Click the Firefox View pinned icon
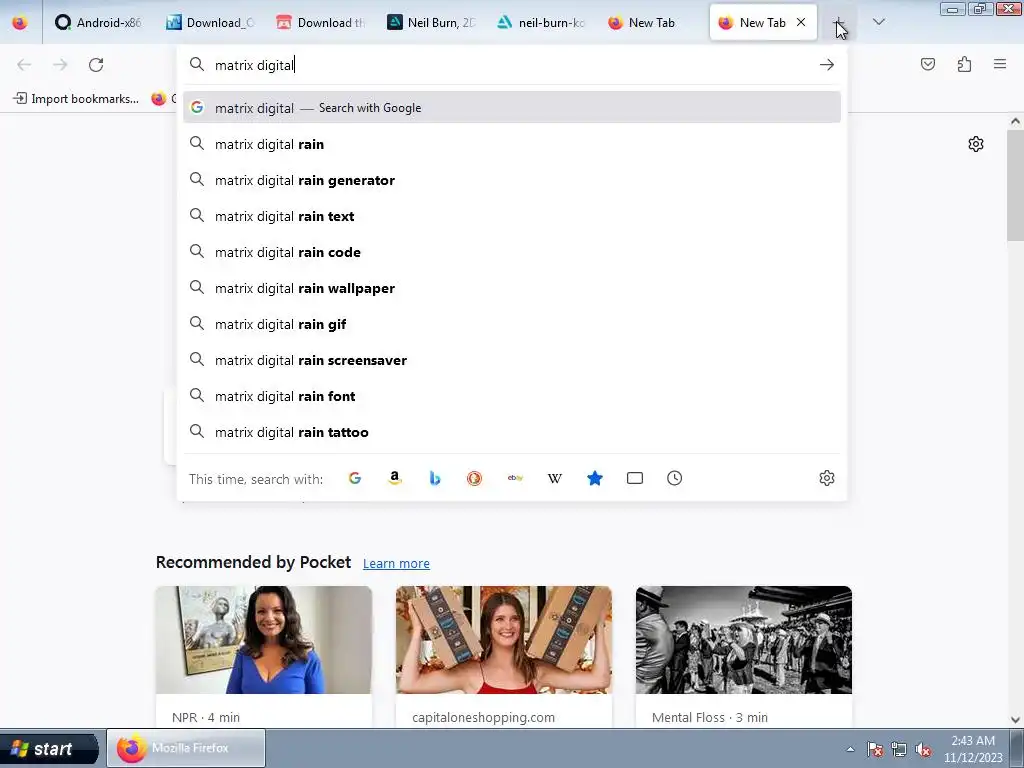The image size is (1024, 768). tap(20, 22)
